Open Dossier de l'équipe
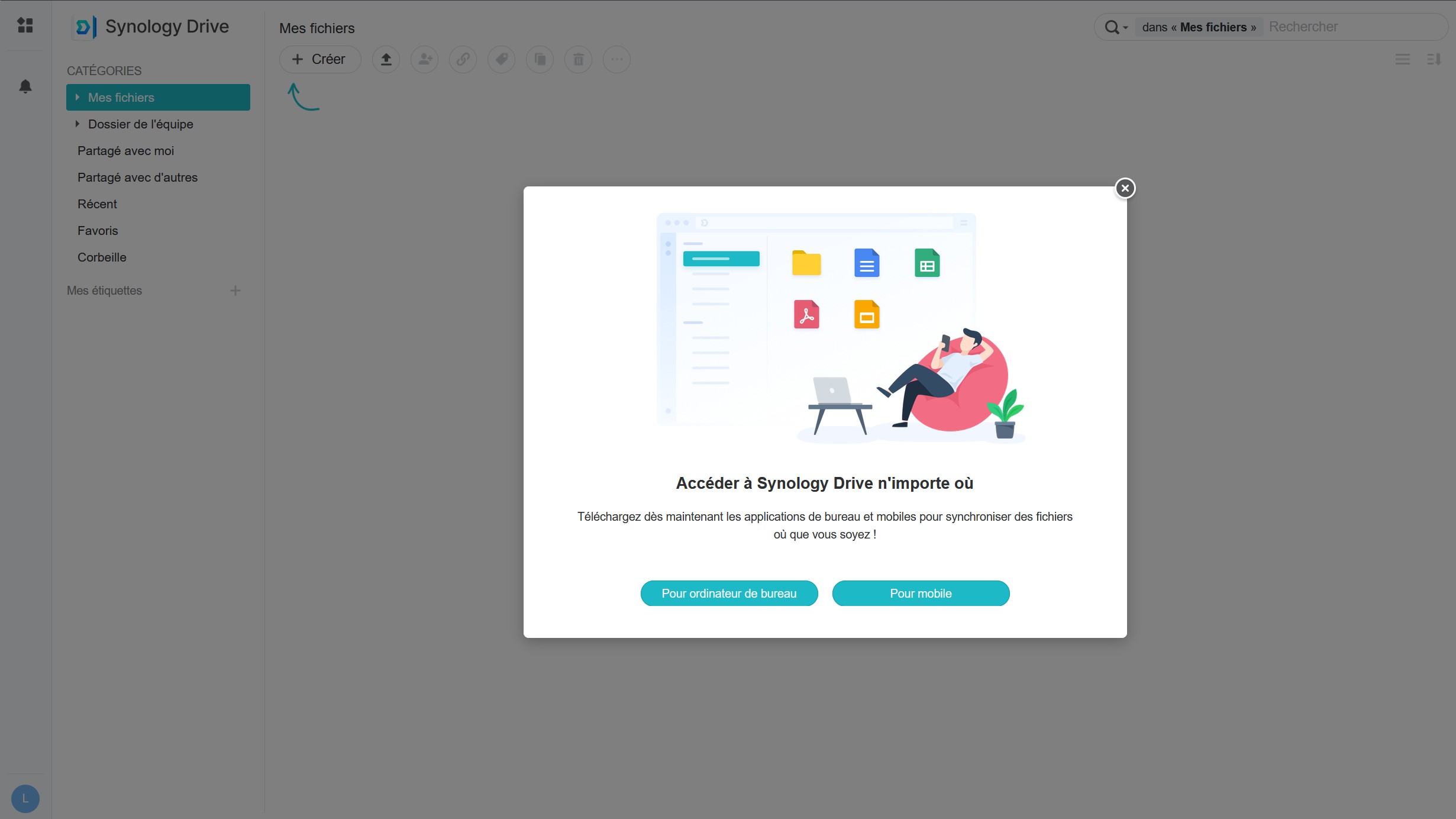Viewport: 1456px width, 819px height. 158,124
